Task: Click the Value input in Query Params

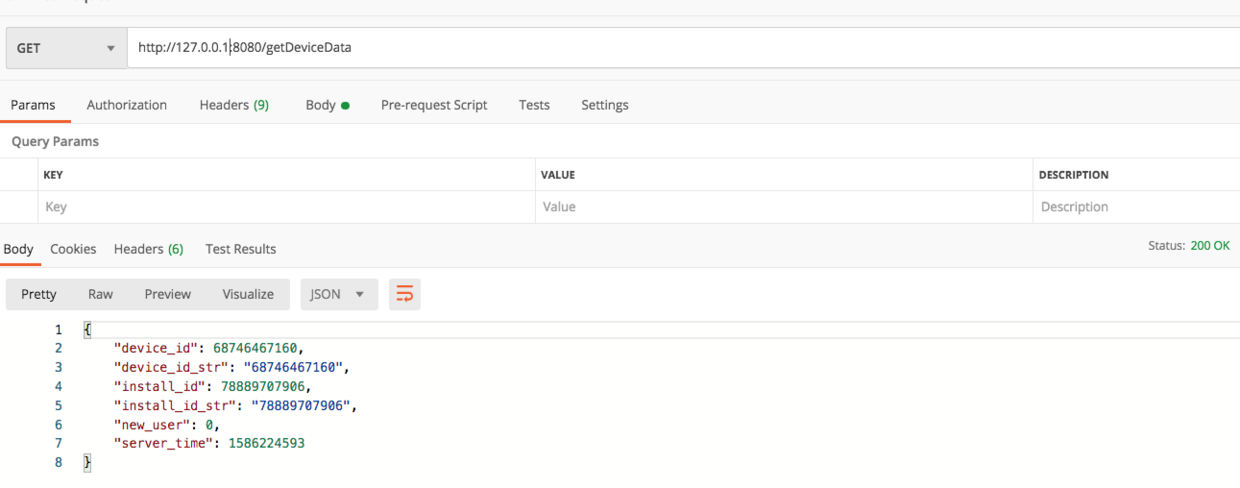Action: [x=784, y=207]
